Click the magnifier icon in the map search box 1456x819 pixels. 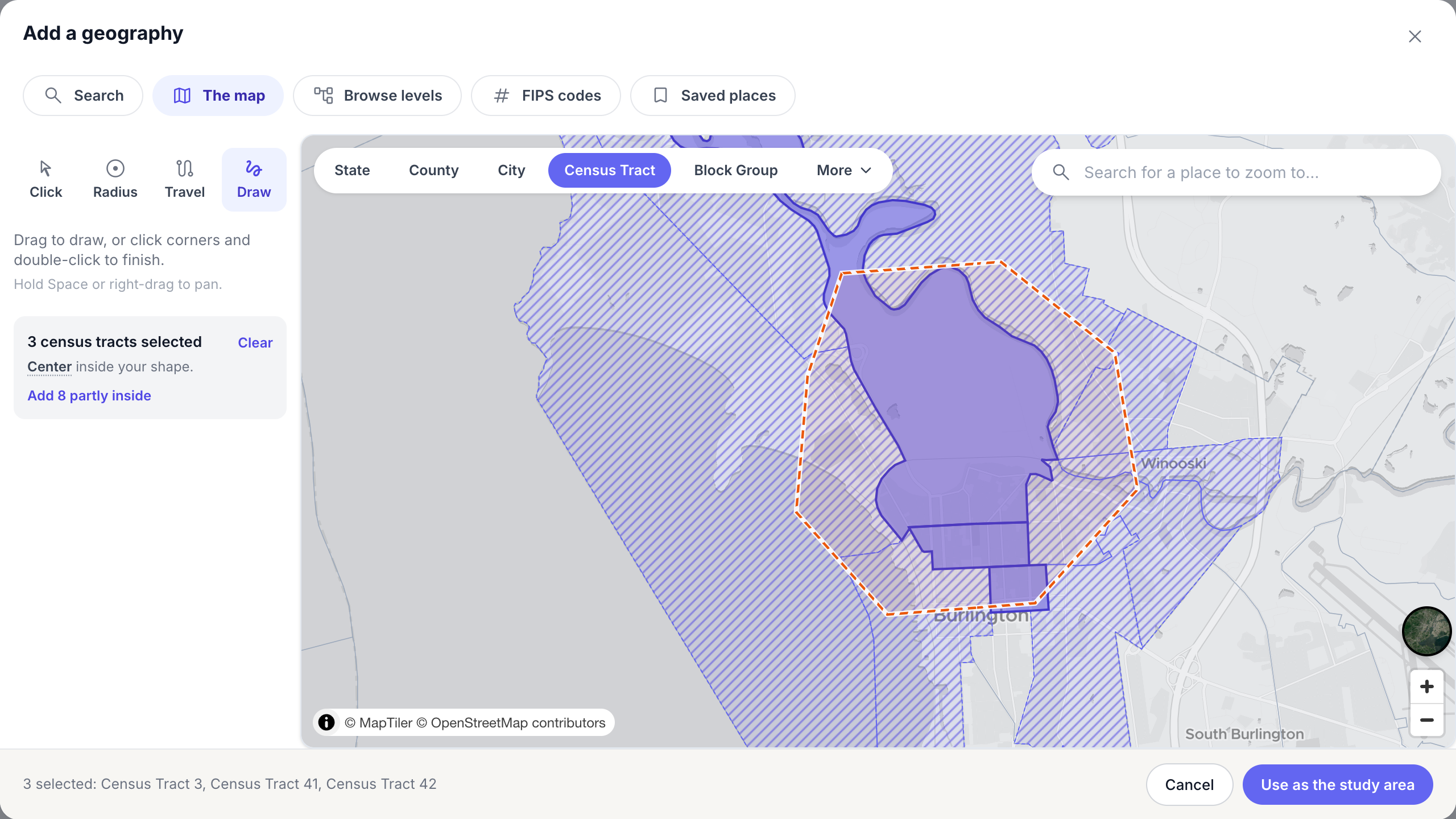1061,172
